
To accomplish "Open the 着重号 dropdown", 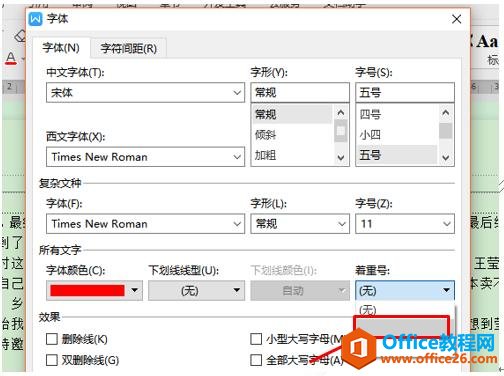I will click(405, 291).
